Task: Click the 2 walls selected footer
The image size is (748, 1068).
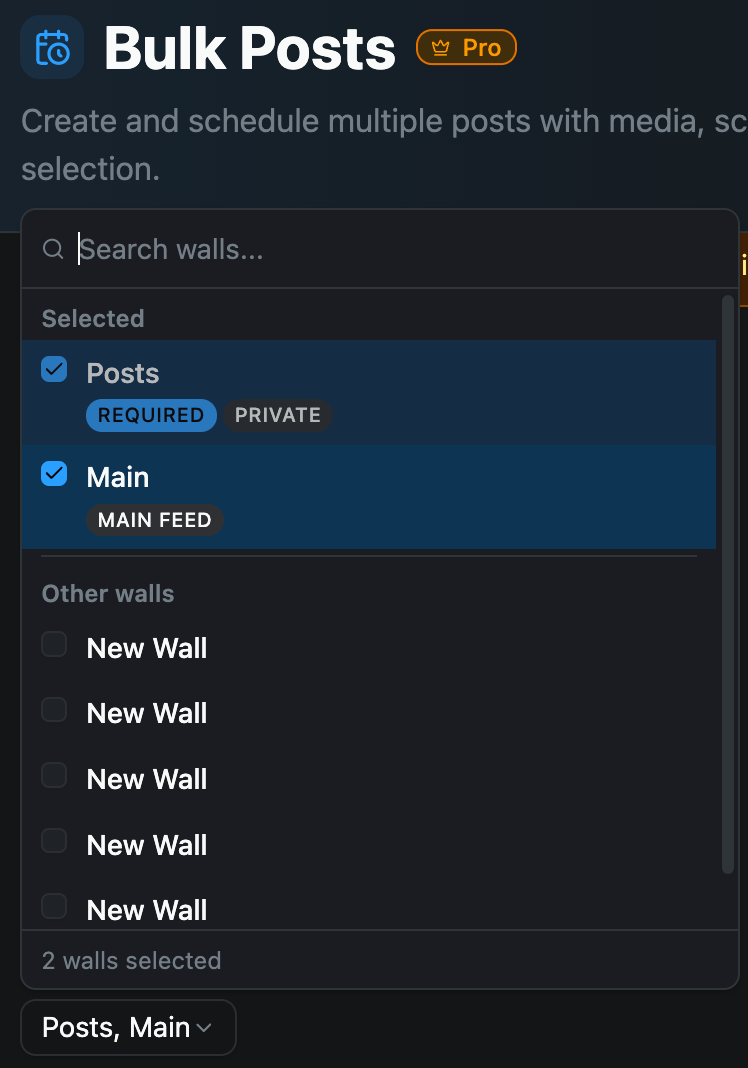Action: (131, 960)
